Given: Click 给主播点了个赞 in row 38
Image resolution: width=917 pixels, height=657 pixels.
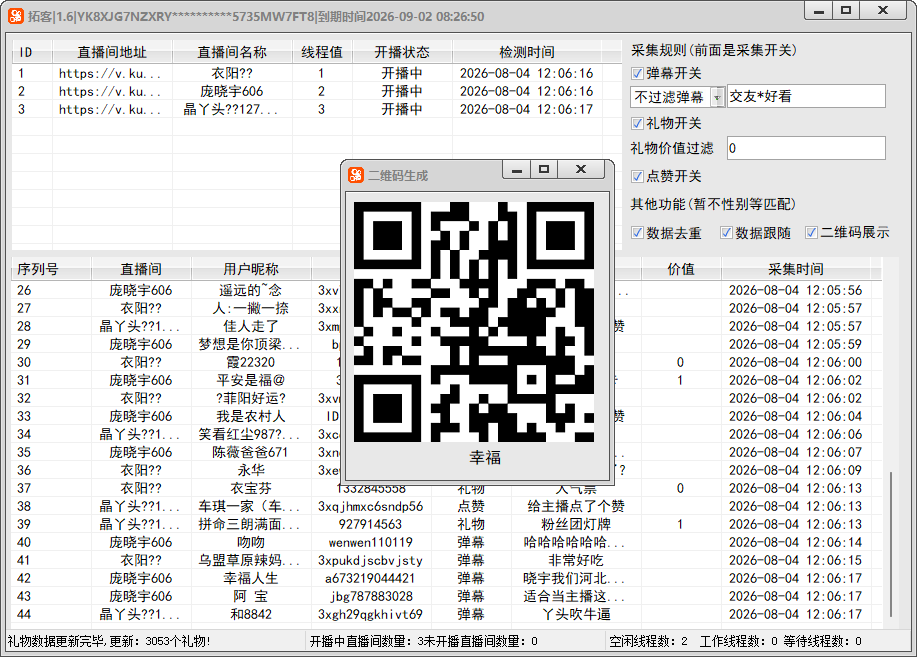Looking at the screenshot, I should pos(576,507).
